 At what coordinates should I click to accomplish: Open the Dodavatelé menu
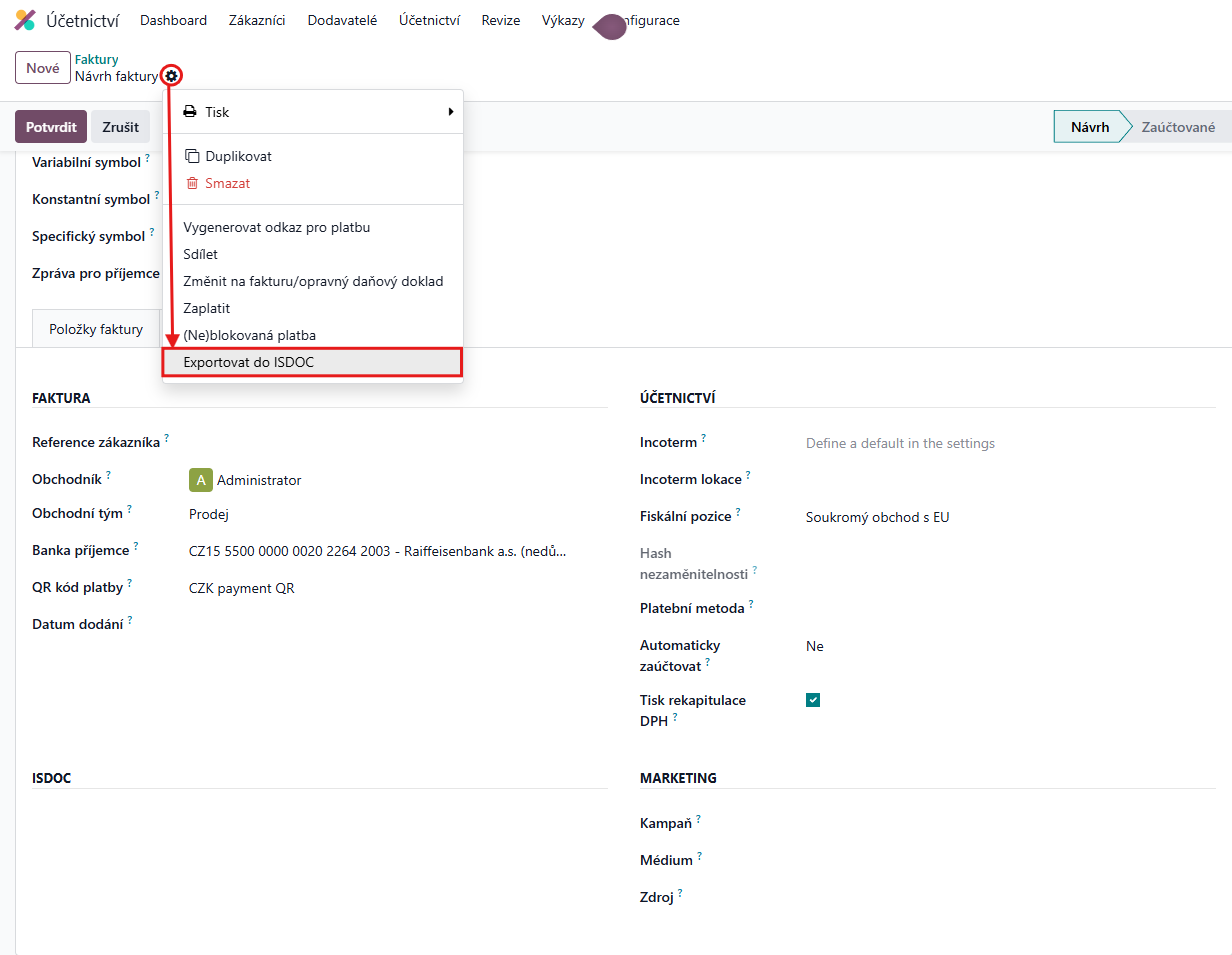tap(342, 20)
